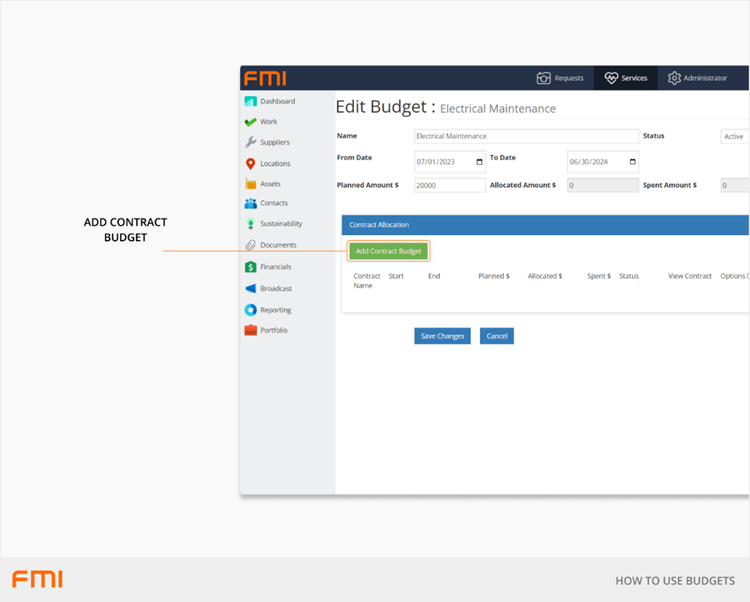Image resolution: width=750 pixels, height=602 pixels.
Task: Open the Work checkmark icon
Action: pyautogui.click(x=251, y=122)
